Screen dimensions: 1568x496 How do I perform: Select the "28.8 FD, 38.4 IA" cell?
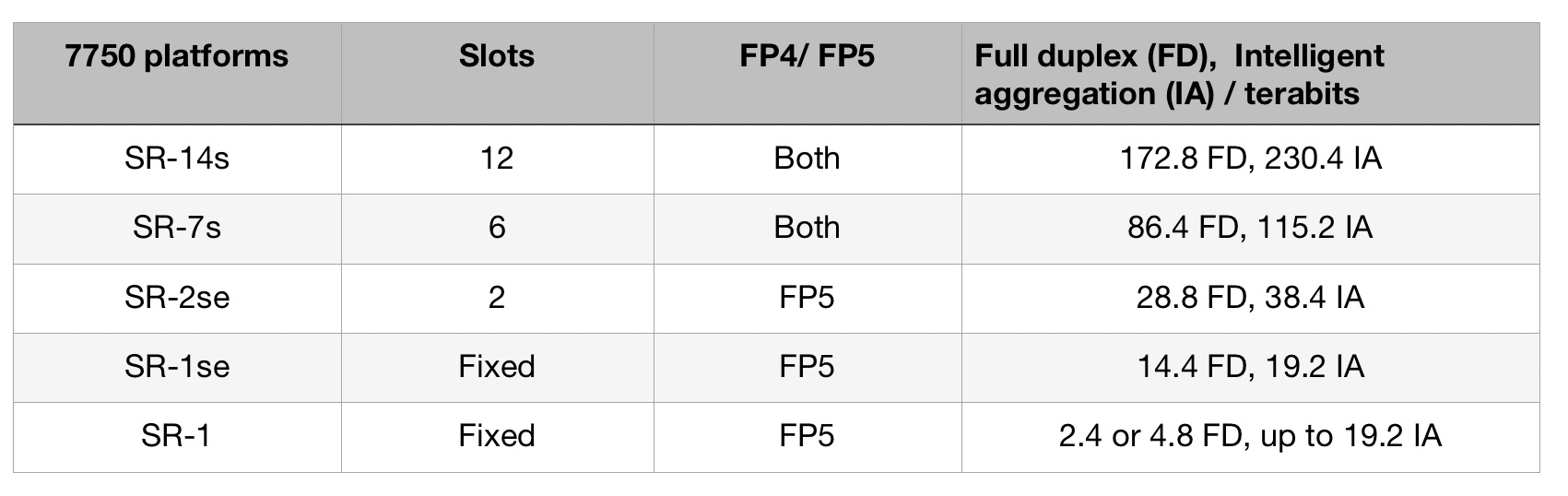tap(1250, 297)
